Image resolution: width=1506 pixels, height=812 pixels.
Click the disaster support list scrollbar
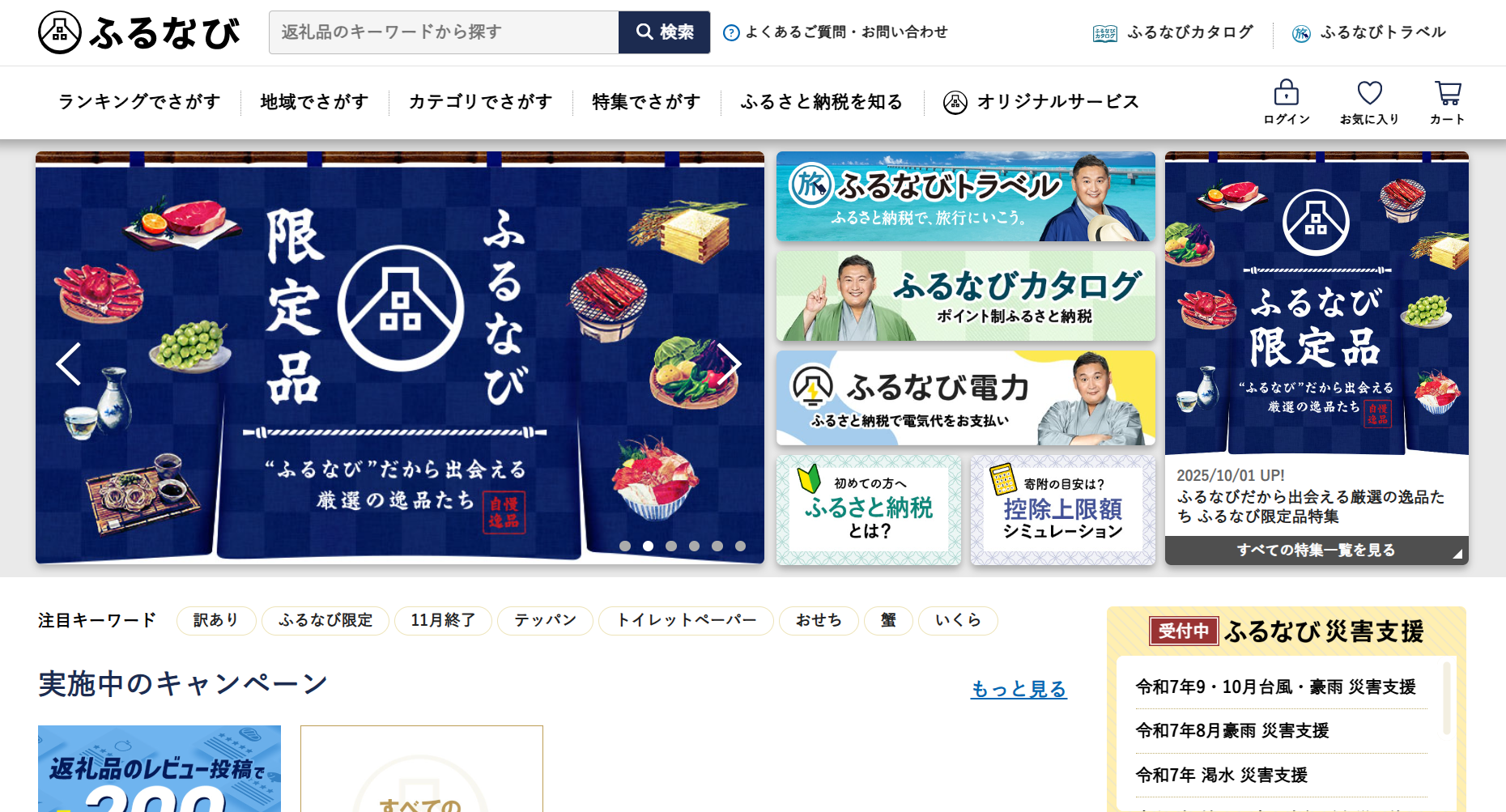pyautogui.click(x=1446, y=699)
